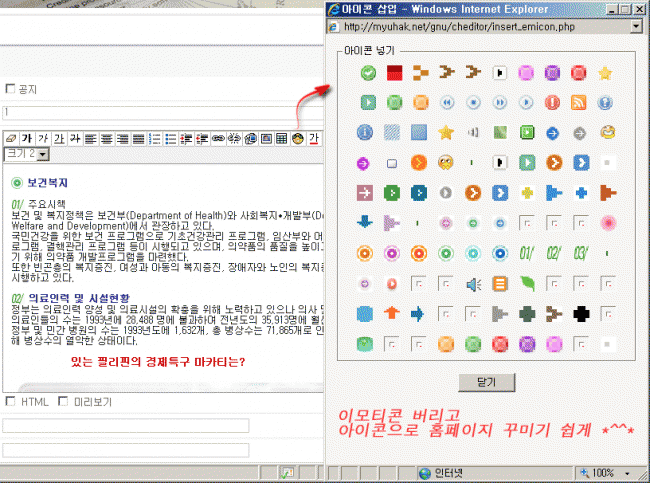Viewport: 650px width, 483px height.
Task: Click the bold 가 formatting button
Action: pos(27,138)
